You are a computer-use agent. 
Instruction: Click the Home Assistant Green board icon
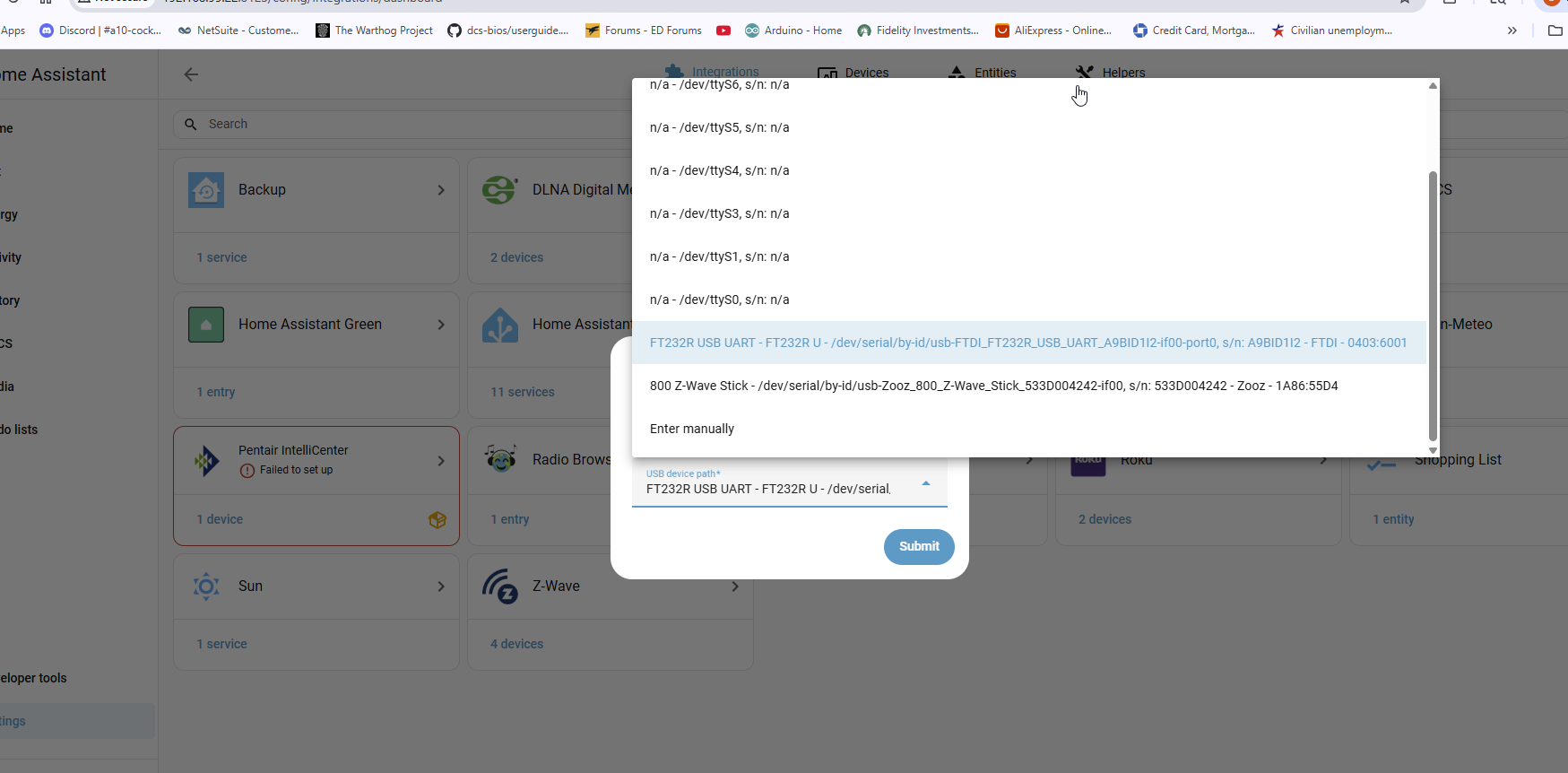206,325
